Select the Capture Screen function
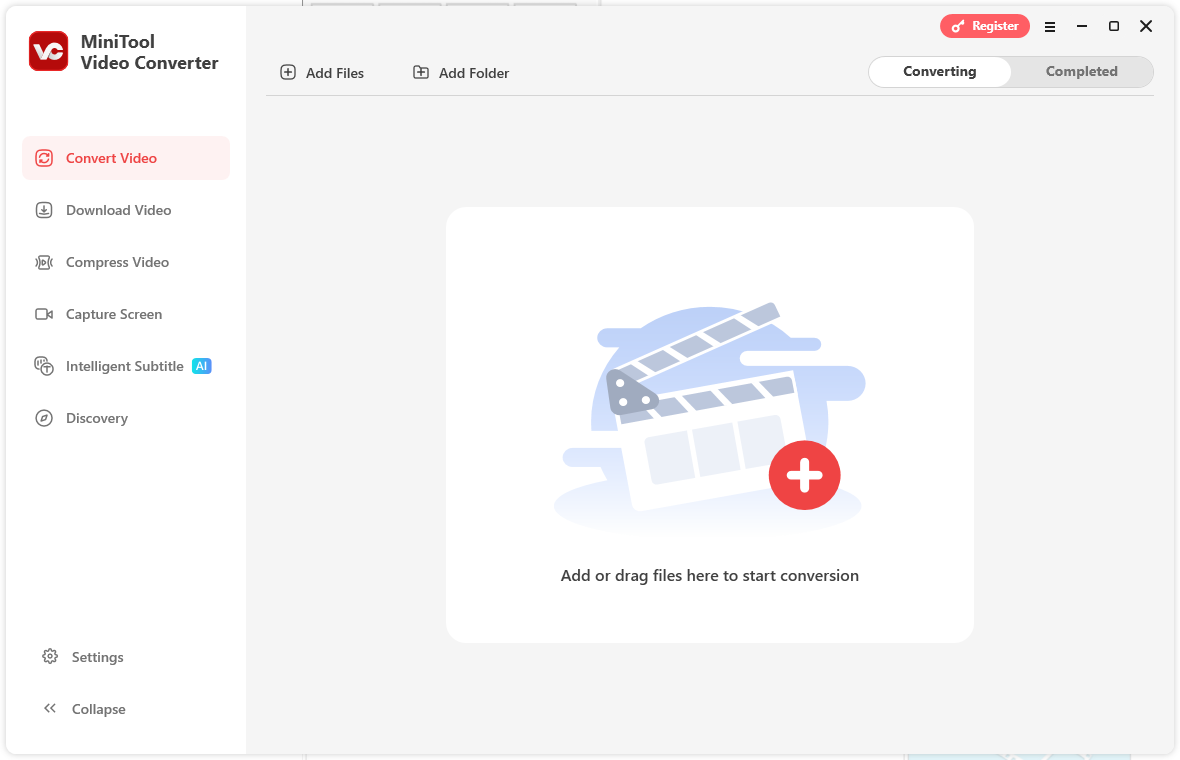The width and height of the screenshot is (1180, 760). [x=113, y=314]
